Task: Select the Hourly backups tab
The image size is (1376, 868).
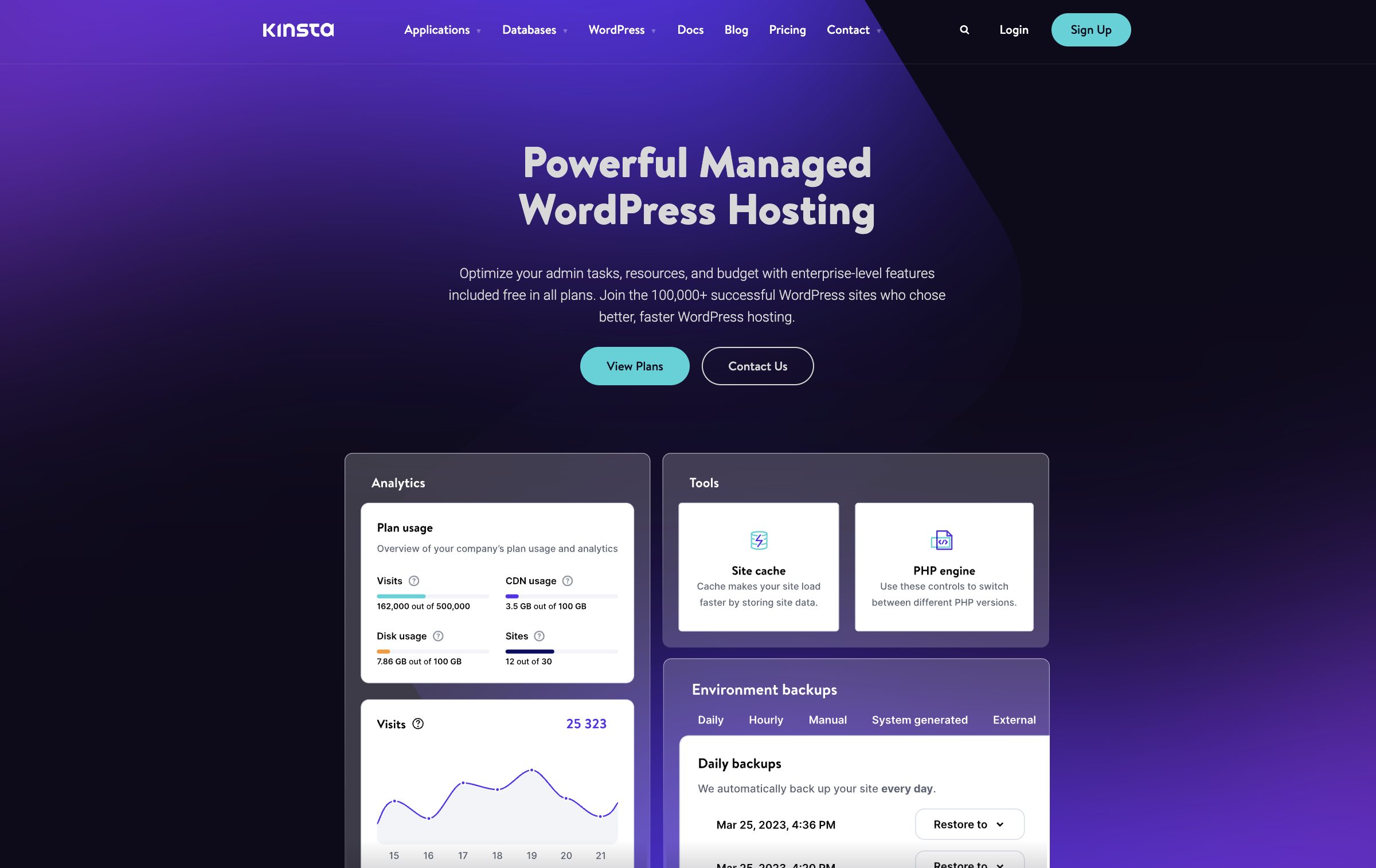Action: pos(766,719)
